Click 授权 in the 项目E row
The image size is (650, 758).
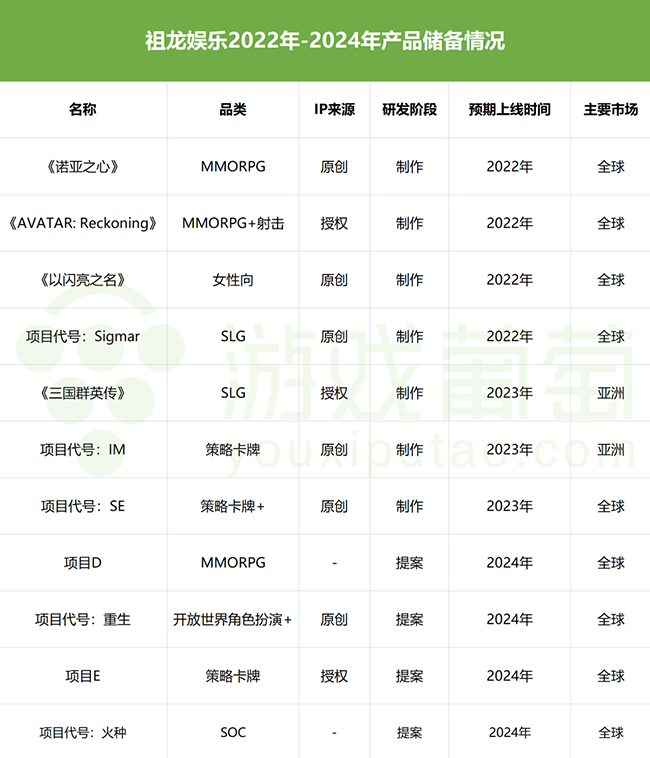click(x=334, y=676)
